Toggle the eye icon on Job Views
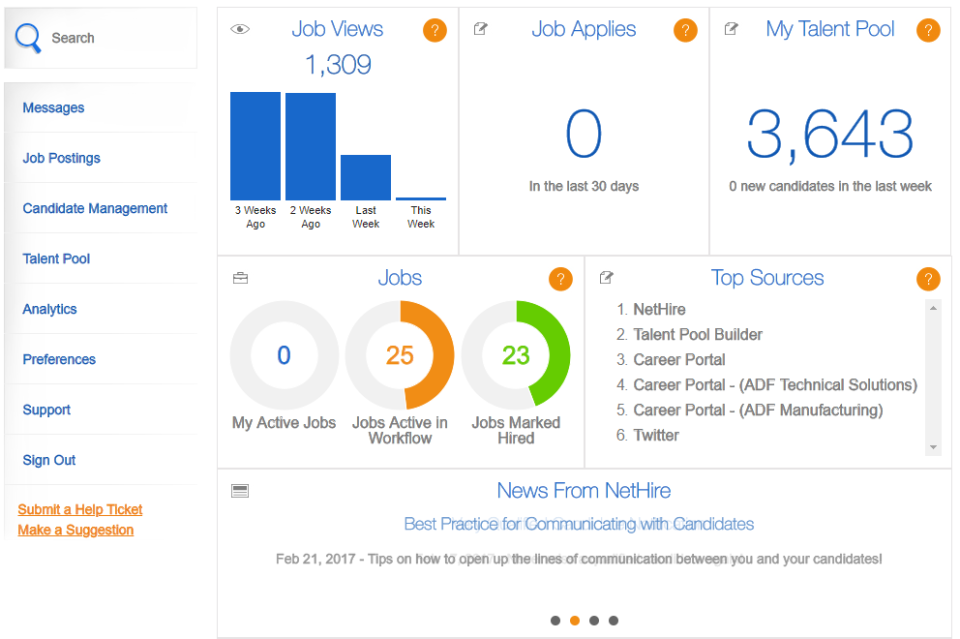The width and height of the screenshot is (960, 639). (239, 30)
